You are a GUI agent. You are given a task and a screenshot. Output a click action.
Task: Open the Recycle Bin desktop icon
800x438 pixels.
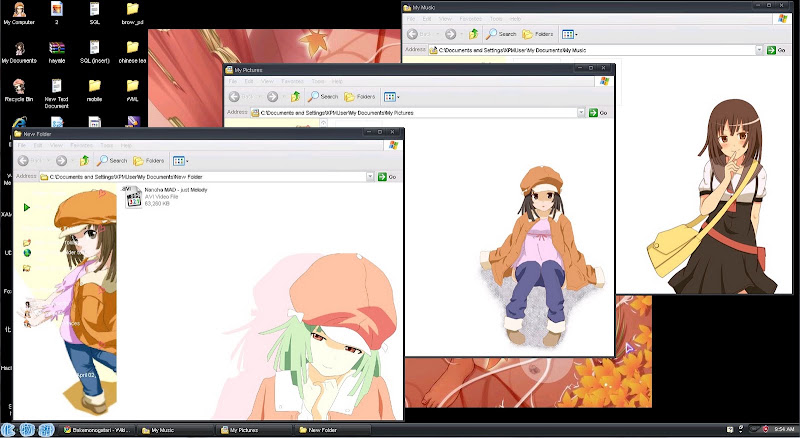click(19, 91)
